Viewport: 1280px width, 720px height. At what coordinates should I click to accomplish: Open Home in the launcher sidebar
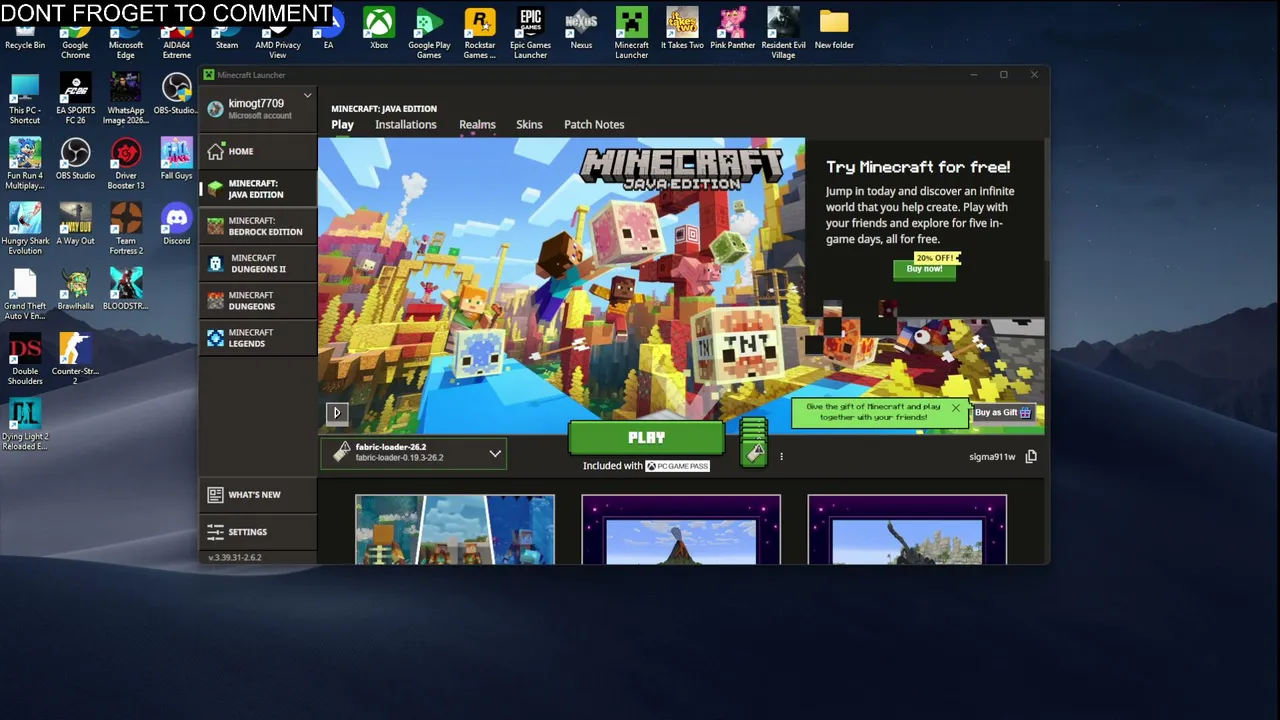click(x=258, y=151)
